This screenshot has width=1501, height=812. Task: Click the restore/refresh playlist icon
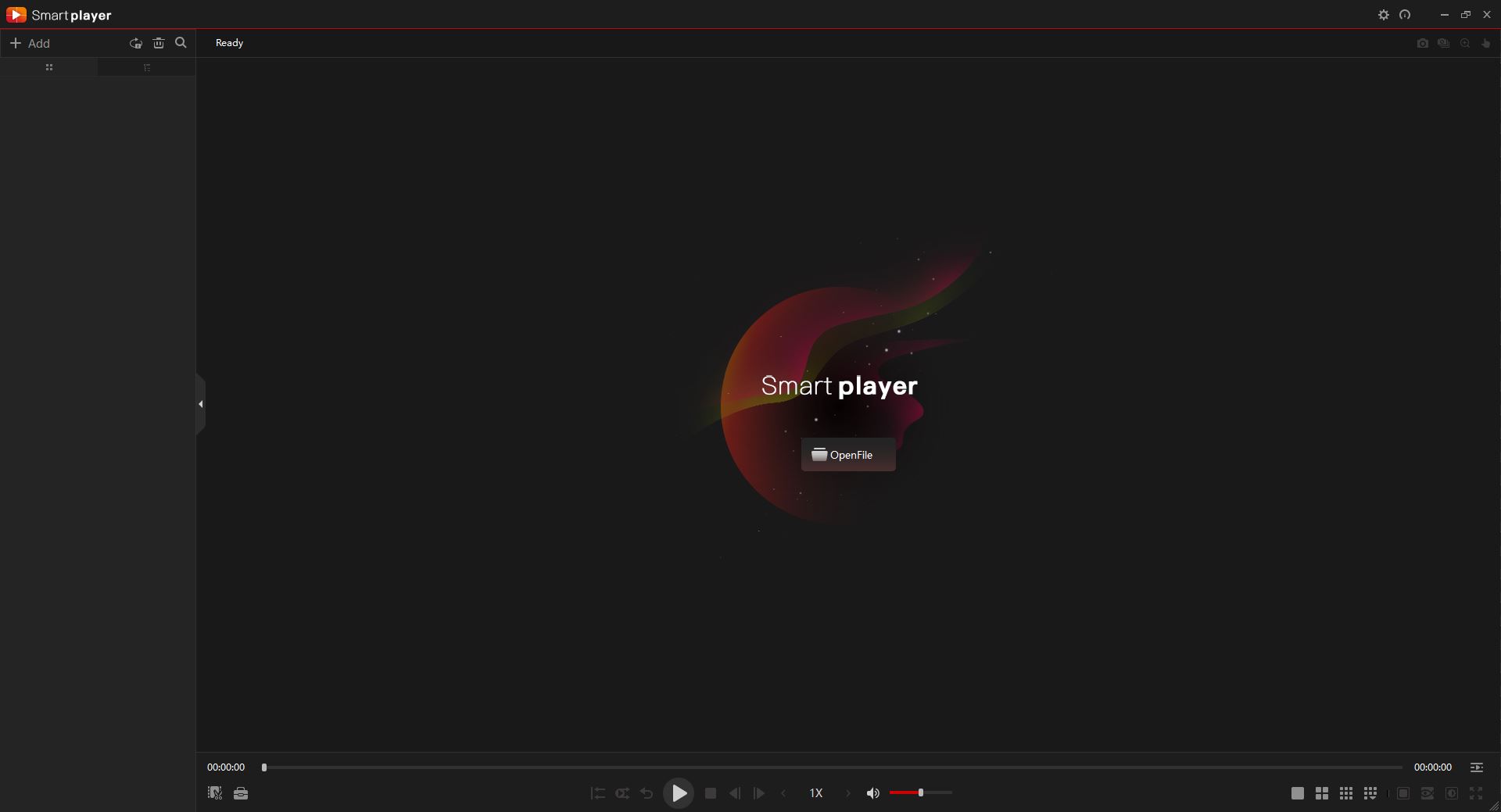[x=136, y=43]
